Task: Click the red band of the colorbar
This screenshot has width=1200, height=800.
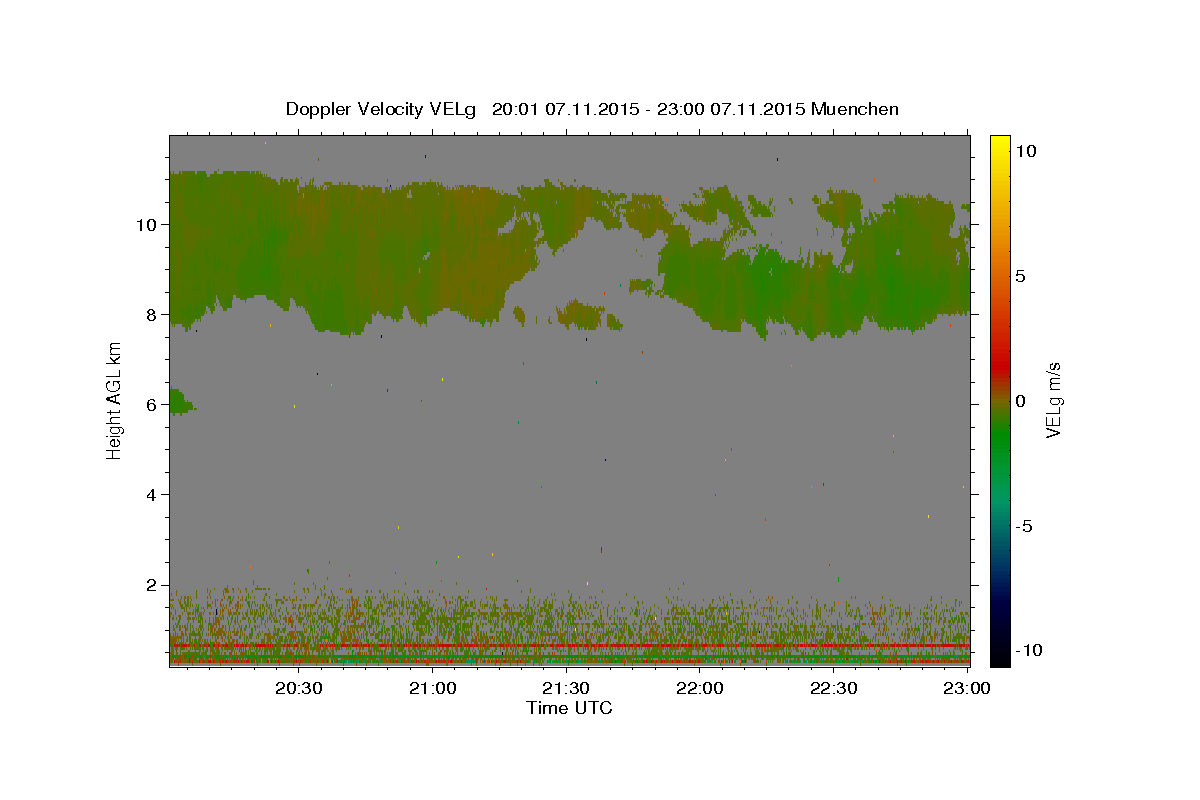Action: pos(1000,365)
